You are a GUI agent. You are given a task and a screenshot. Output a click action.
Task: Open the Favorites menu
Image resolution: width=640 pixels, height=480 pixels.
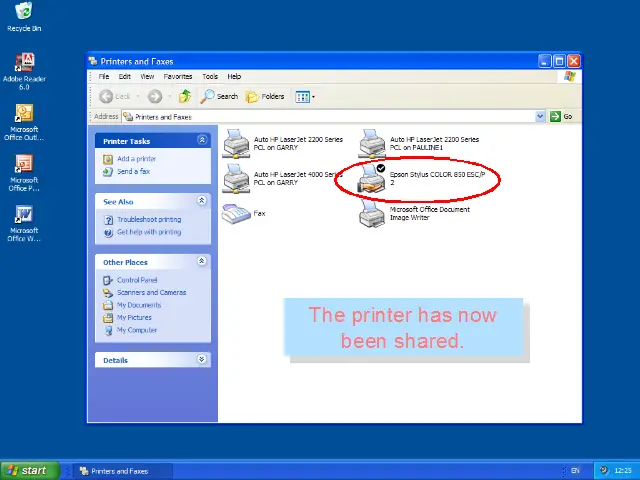[178, 76]
